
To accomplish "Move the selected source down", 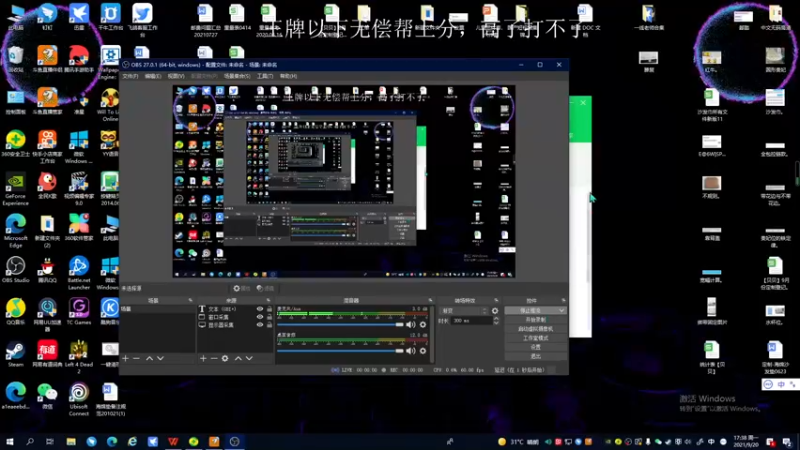I will (x=249, y=359).
